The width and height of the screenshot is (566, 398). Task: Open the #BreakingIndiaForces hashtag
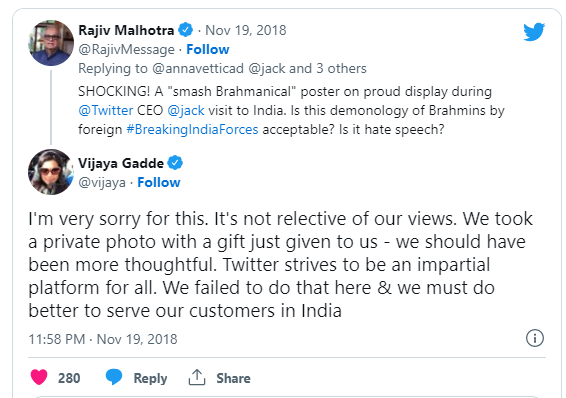(192, 130)
